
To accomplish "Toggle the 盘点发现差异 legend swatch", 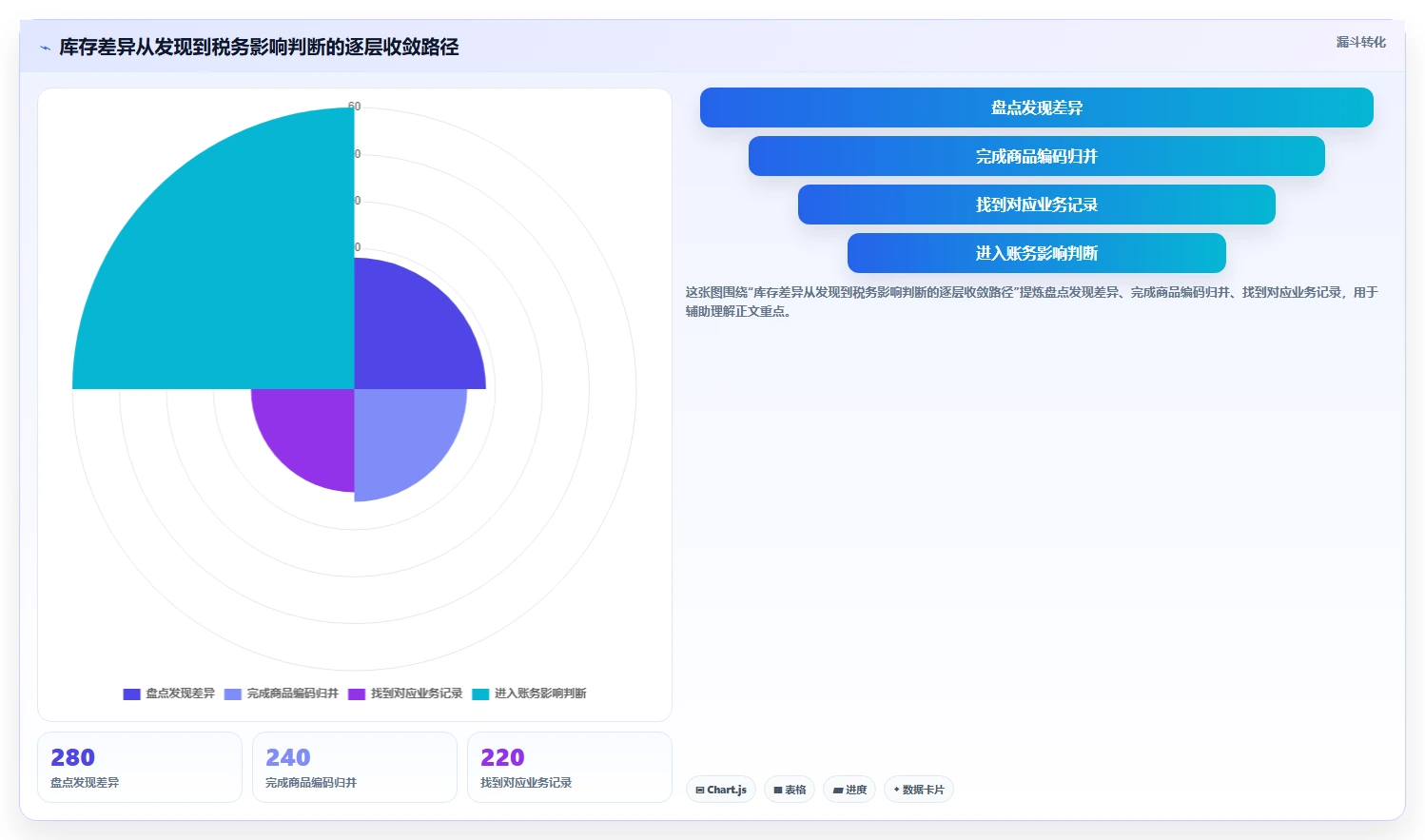I will [x=132, y=693].
